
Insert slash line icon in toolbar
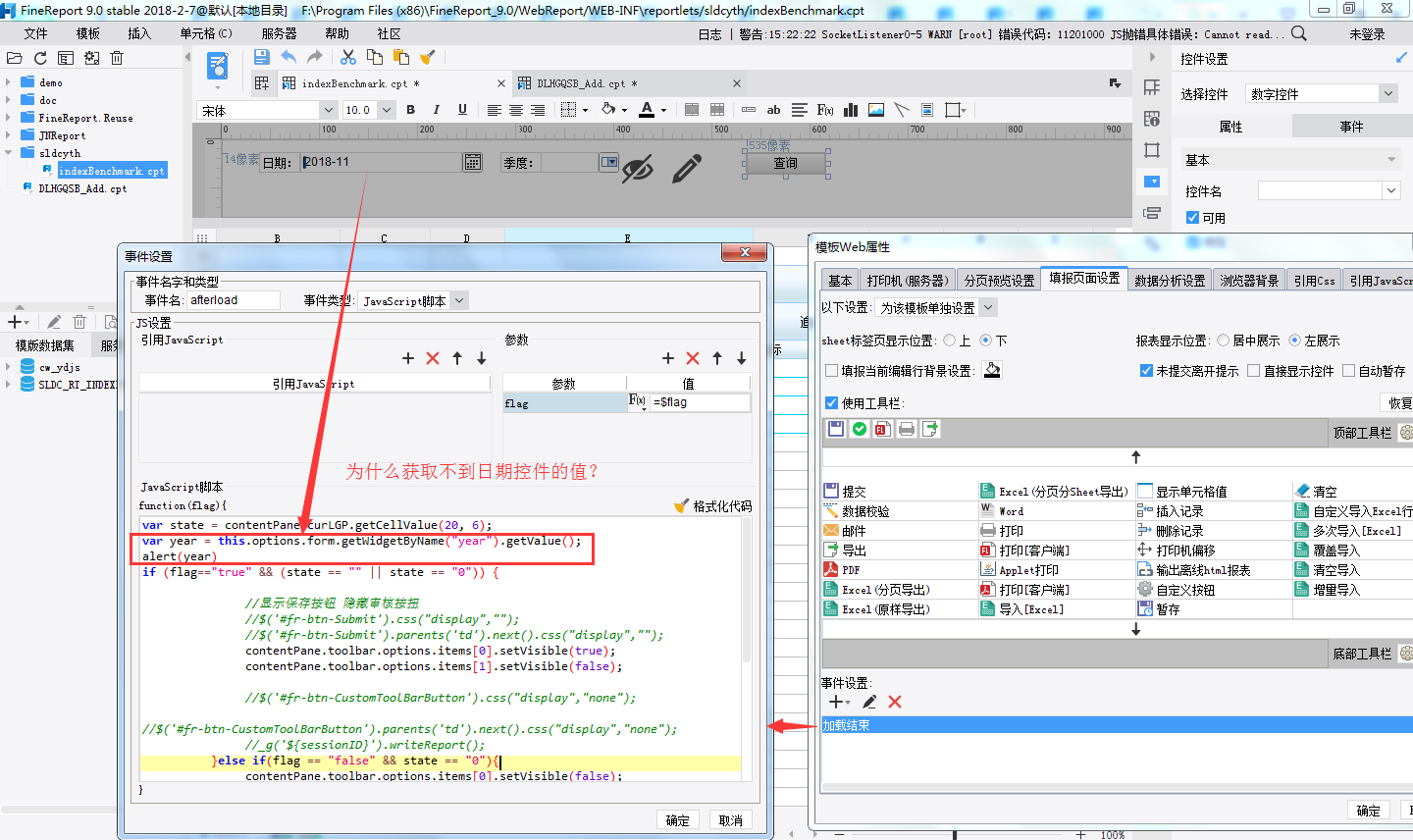(x=902, y=110)
